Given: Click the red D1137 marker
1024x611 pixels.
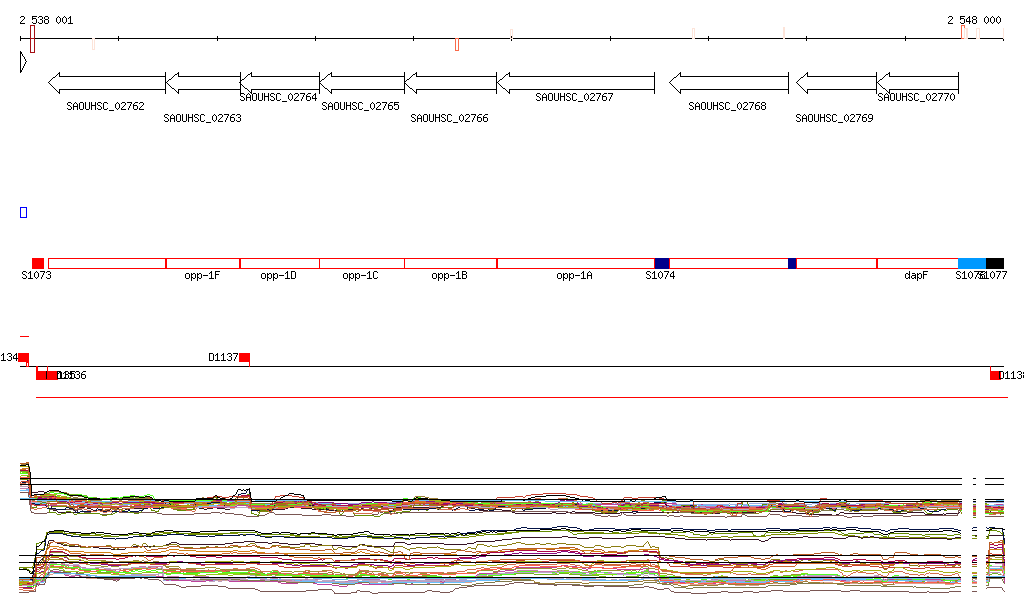Looking at the screenshot, I should [244, 358].
